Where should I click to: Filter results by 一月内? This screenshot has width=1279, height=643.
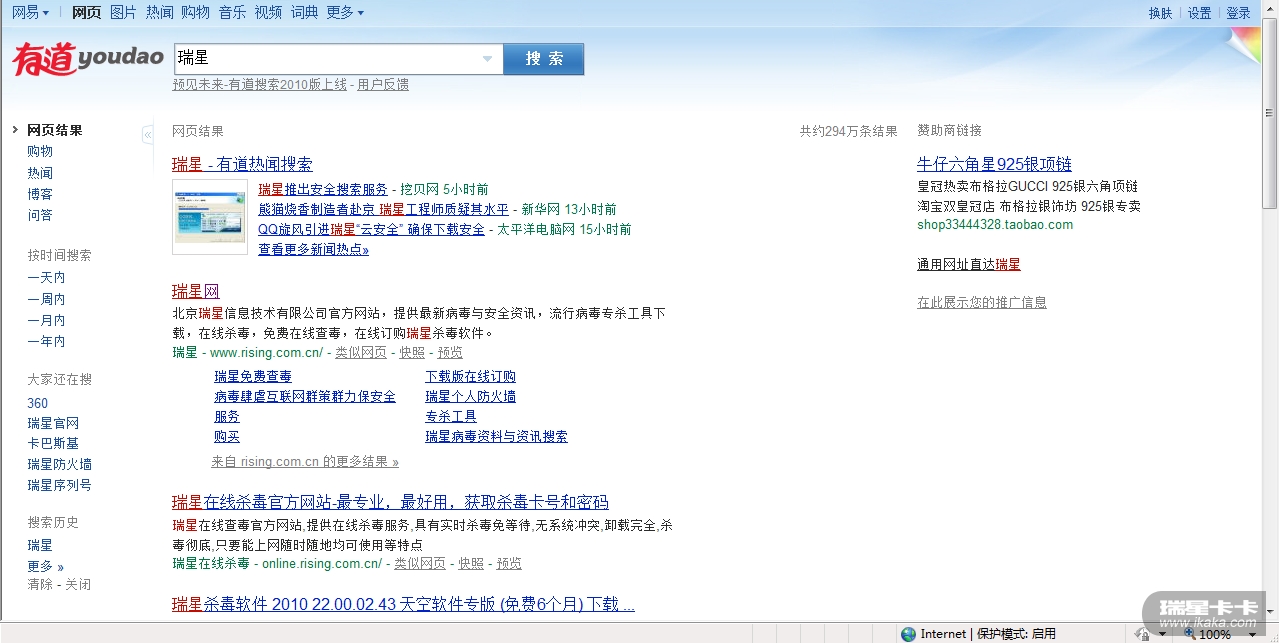46,320
